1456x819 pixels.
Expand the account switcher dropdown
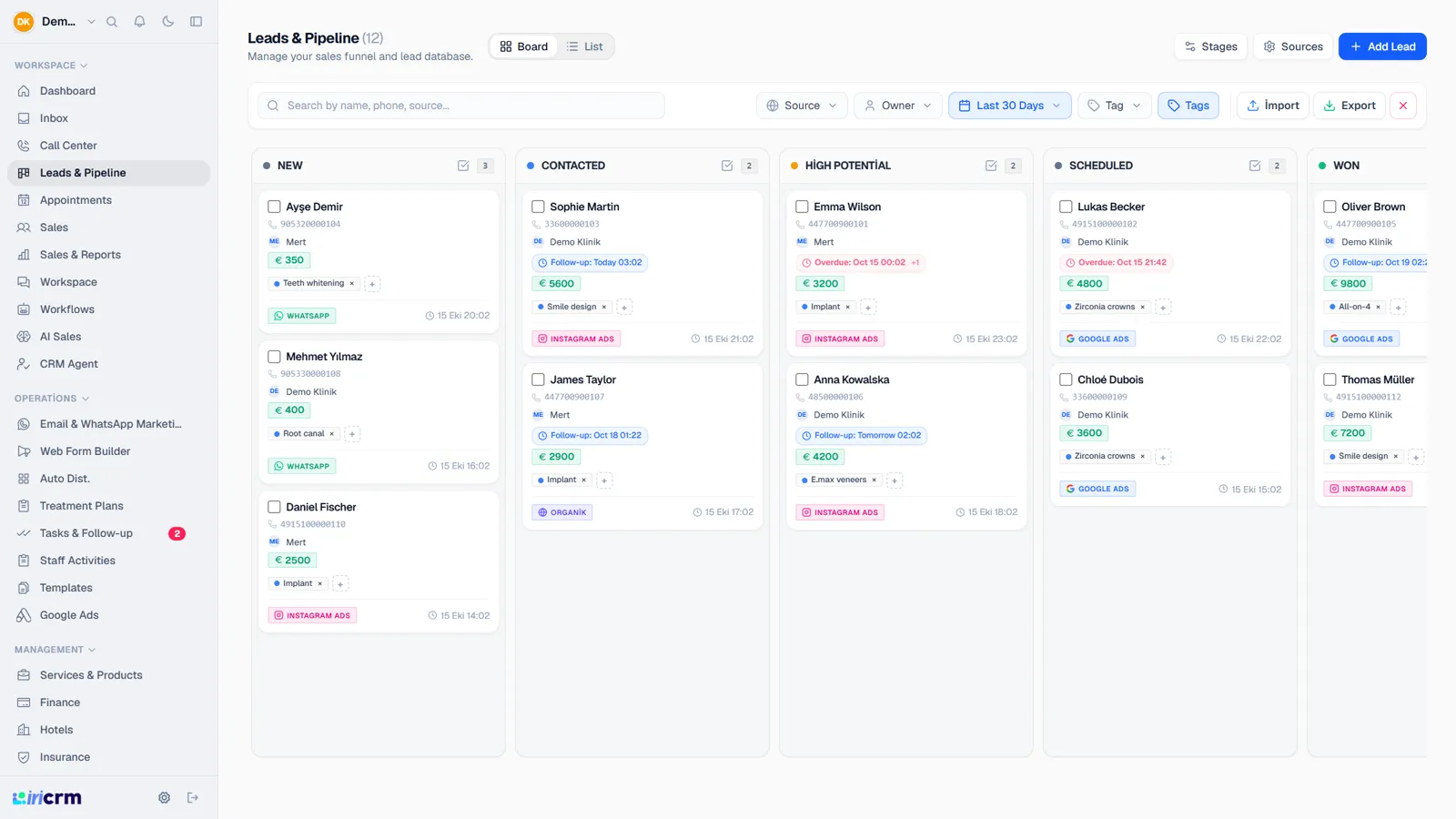91,22
